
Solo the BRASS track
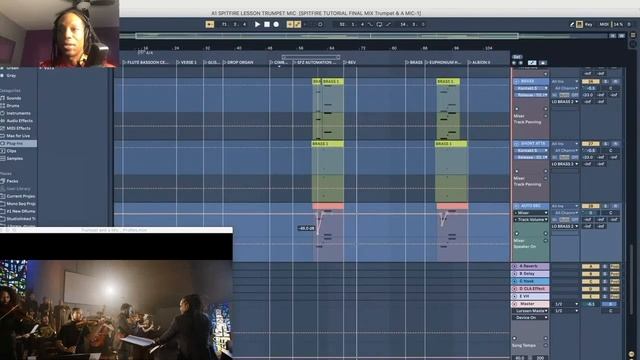[606, 82]
